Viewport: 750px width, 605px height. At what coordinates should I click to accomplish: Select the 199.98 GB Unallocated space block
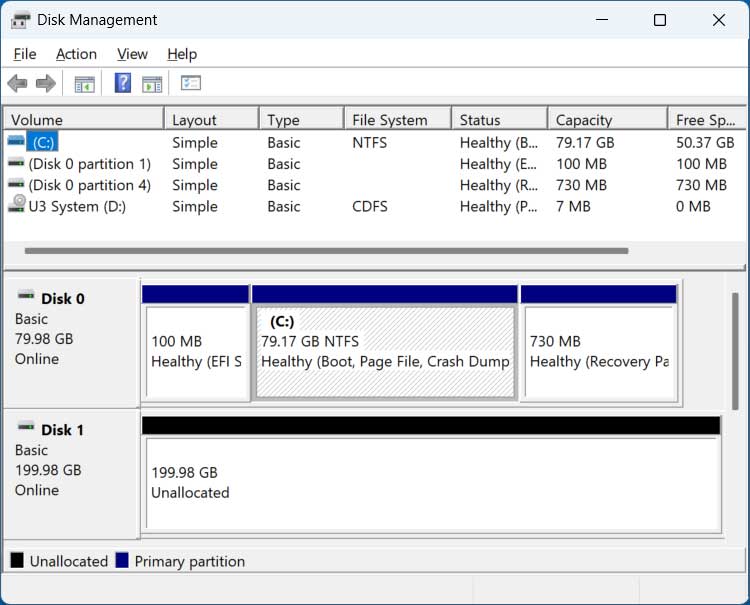pyautogui.click(x=431, y=482)
